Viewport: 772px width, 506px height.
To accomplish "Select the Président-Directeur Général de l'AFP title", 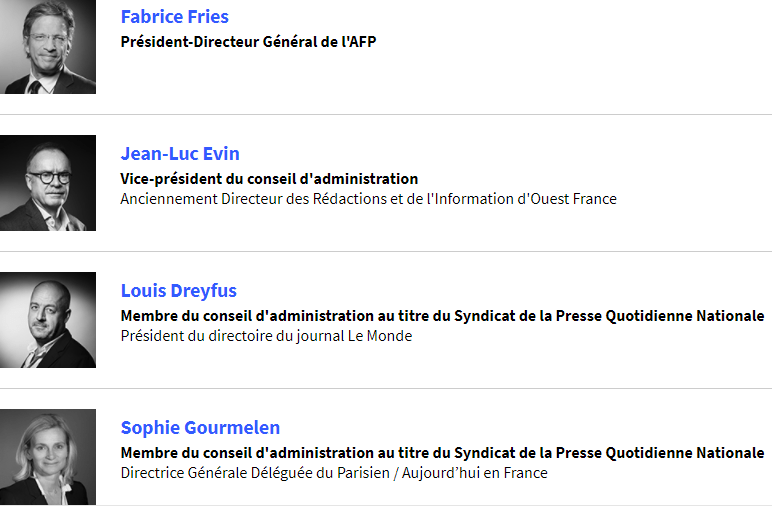I will pos(248,42).
